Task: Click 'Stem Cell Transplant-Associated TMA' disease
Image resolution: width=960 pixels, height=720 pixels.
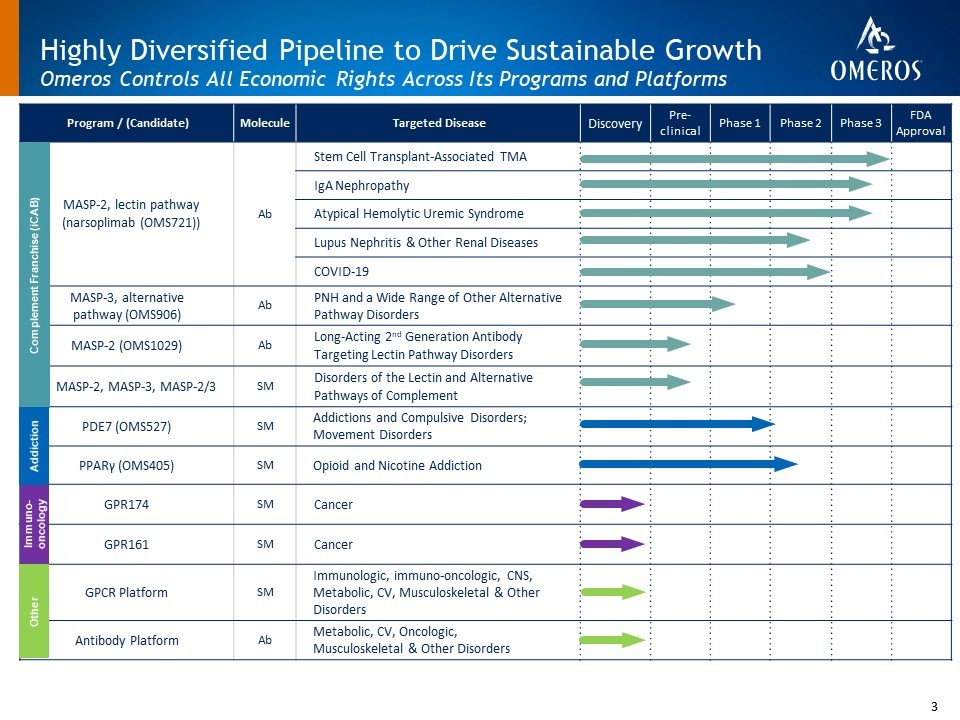Action: [420, 157]
